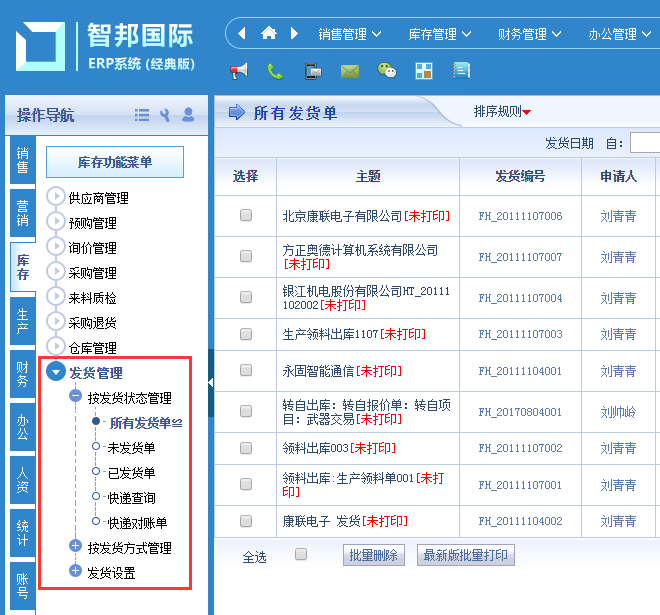Check the box for 领料出库003 row

coord(246,448)
